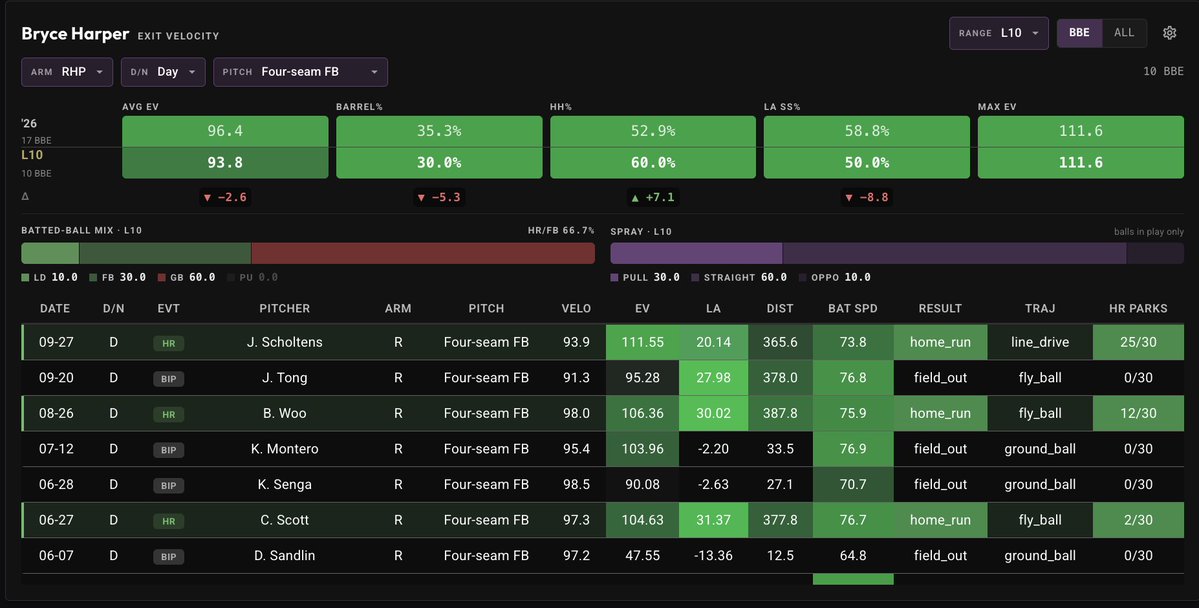Viewport: 1199px width, 608px height.
Task: Click the BIP badge in D. Sandlin row
Action: 168,557
